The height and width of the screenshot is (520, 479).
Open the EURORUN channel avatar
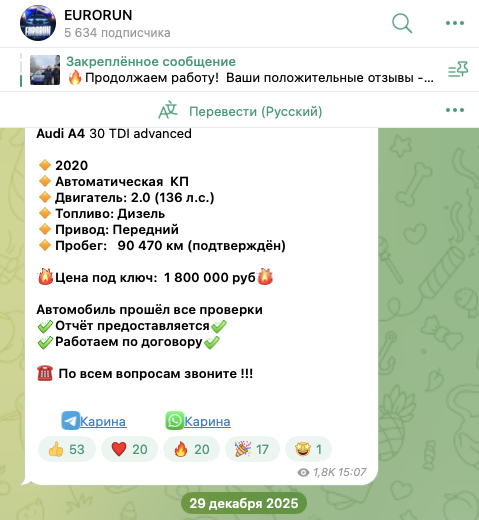(38, 23)
